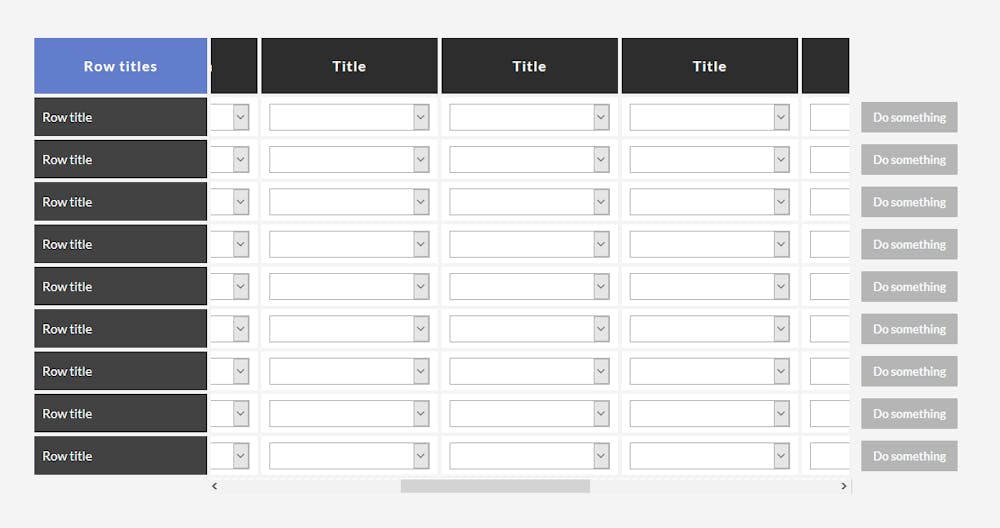Click the rightmost fully visible "Title" column header
This screenshot has width=1000, height=528.
click(x=709, y=66)
